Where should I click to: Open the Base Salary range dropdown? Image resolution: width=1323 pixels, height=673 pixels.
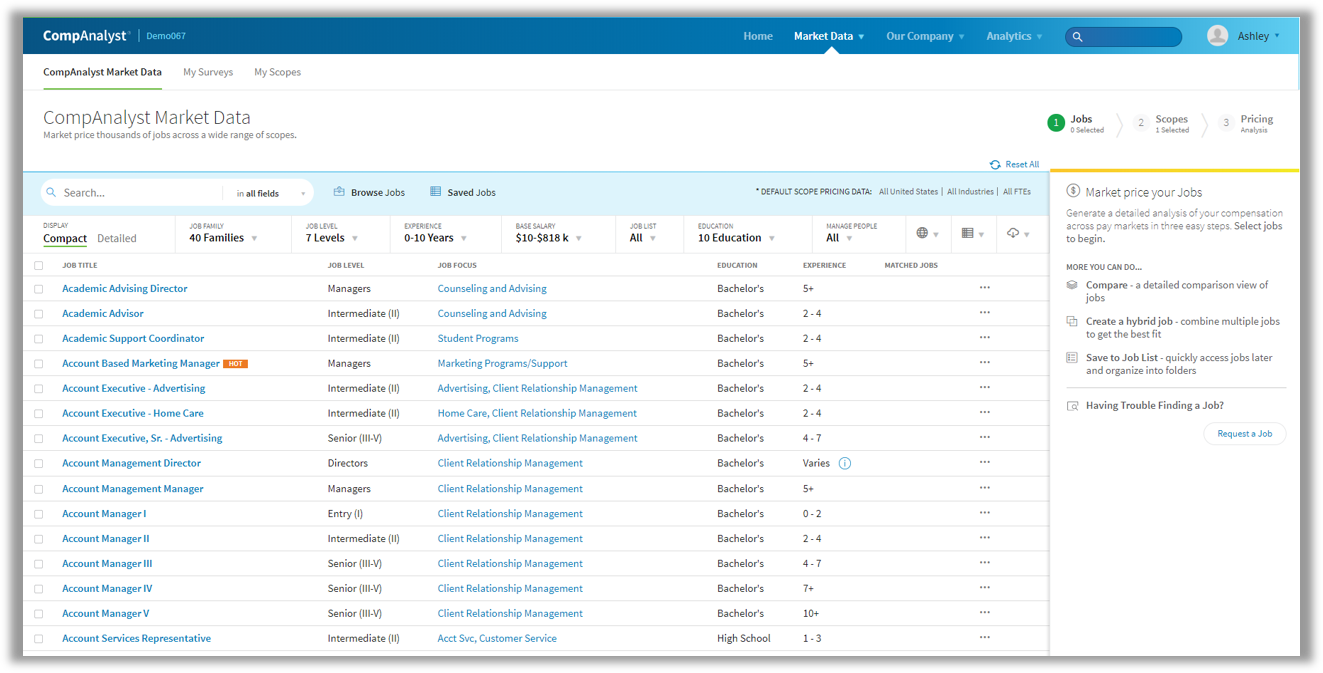click(548, 238)
